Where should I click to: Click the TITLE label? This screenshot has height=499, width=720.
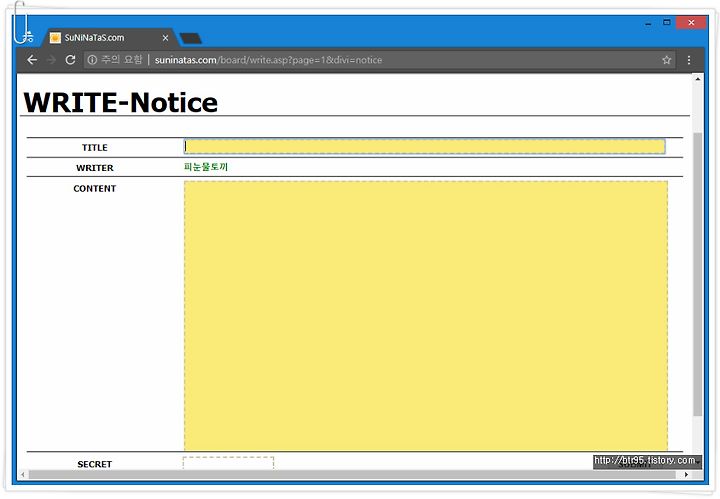pos(95,147)
